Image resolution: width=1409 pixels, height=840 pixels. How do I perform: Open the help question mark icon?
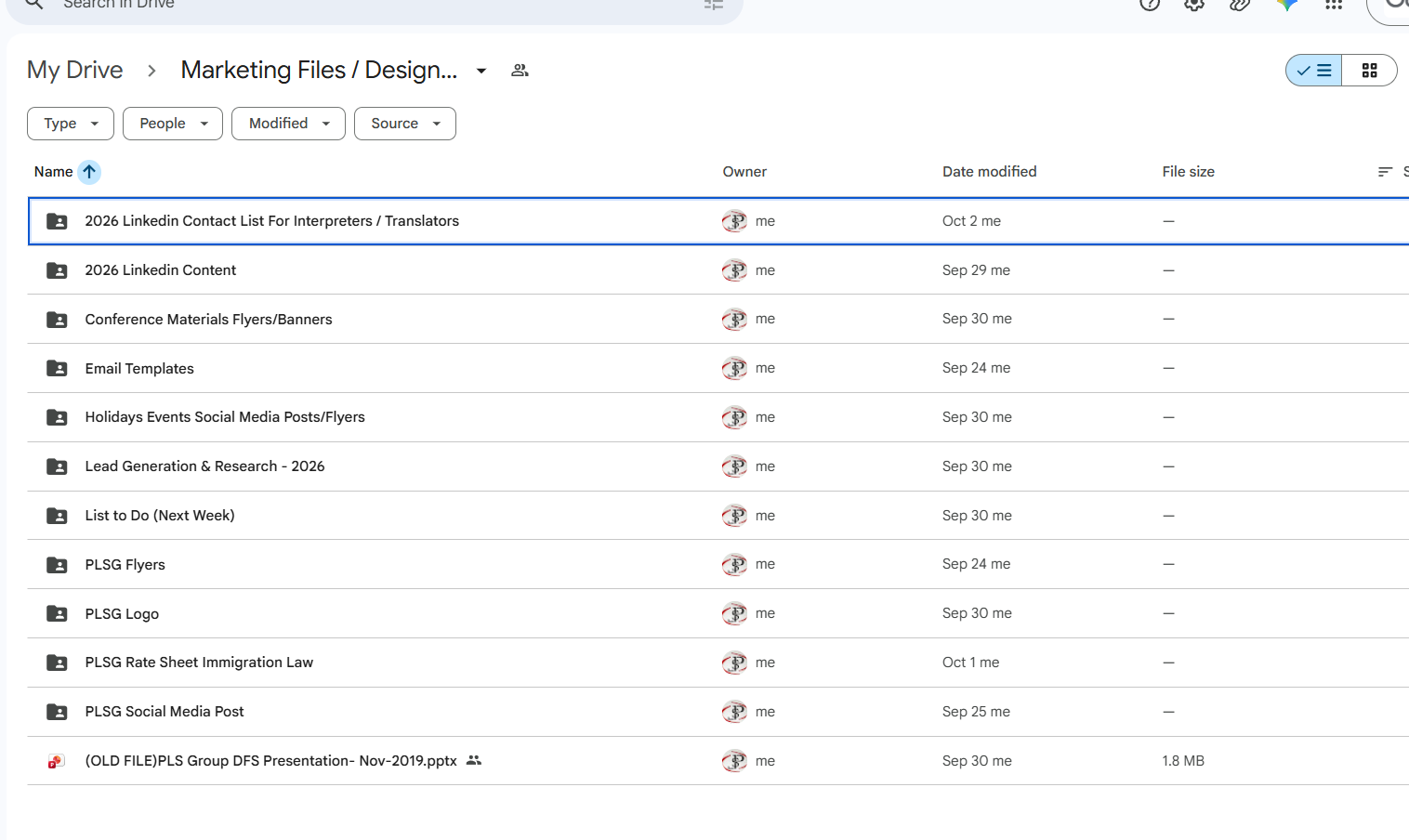click(1150, 4)
